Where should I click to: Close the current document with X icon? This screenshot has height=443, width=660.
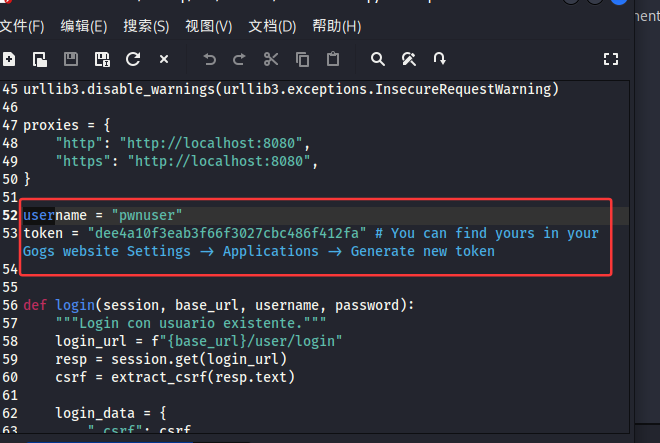[x=164, y=59]
